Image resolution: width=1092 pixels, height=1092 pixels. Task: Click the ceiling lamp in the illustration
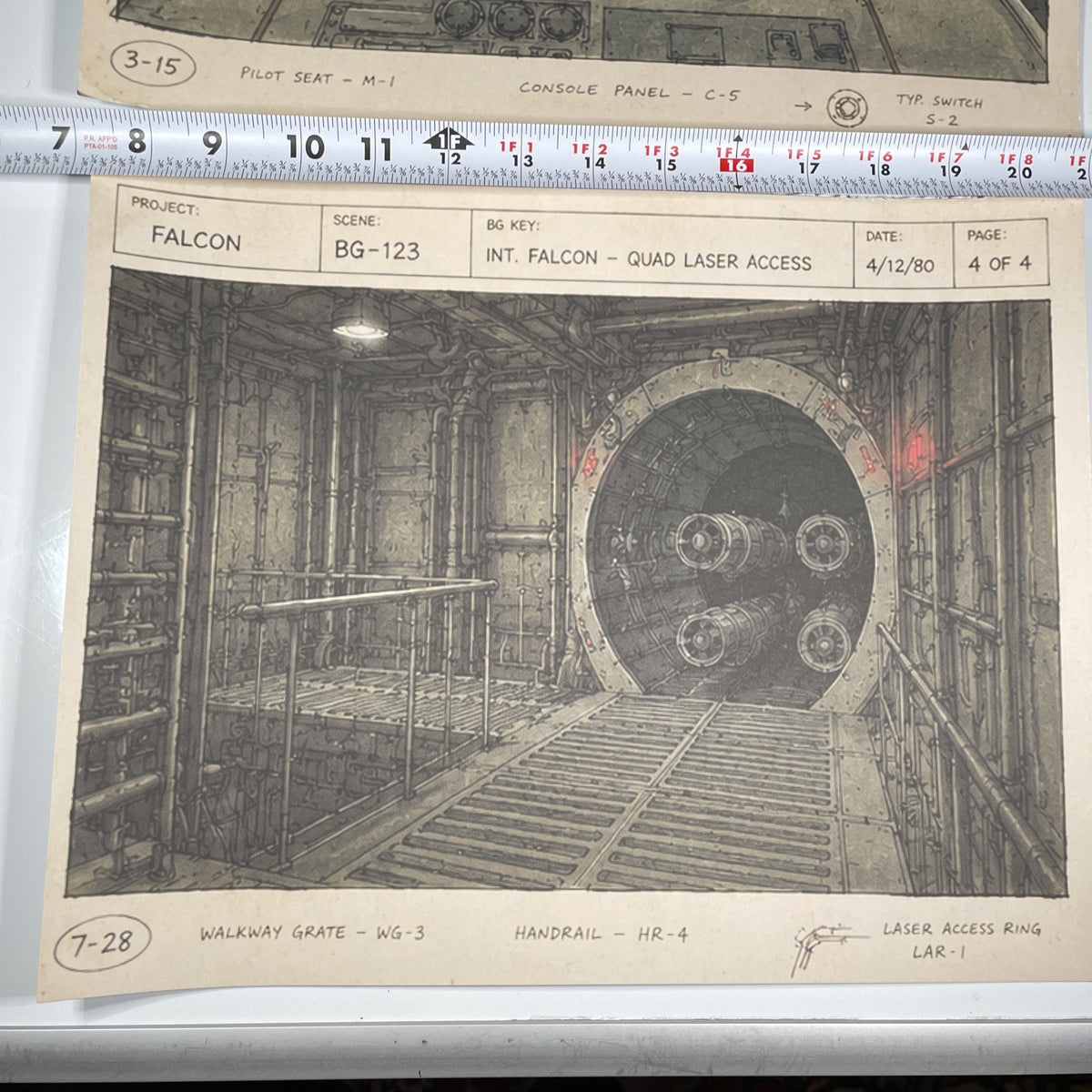(359, 318)
